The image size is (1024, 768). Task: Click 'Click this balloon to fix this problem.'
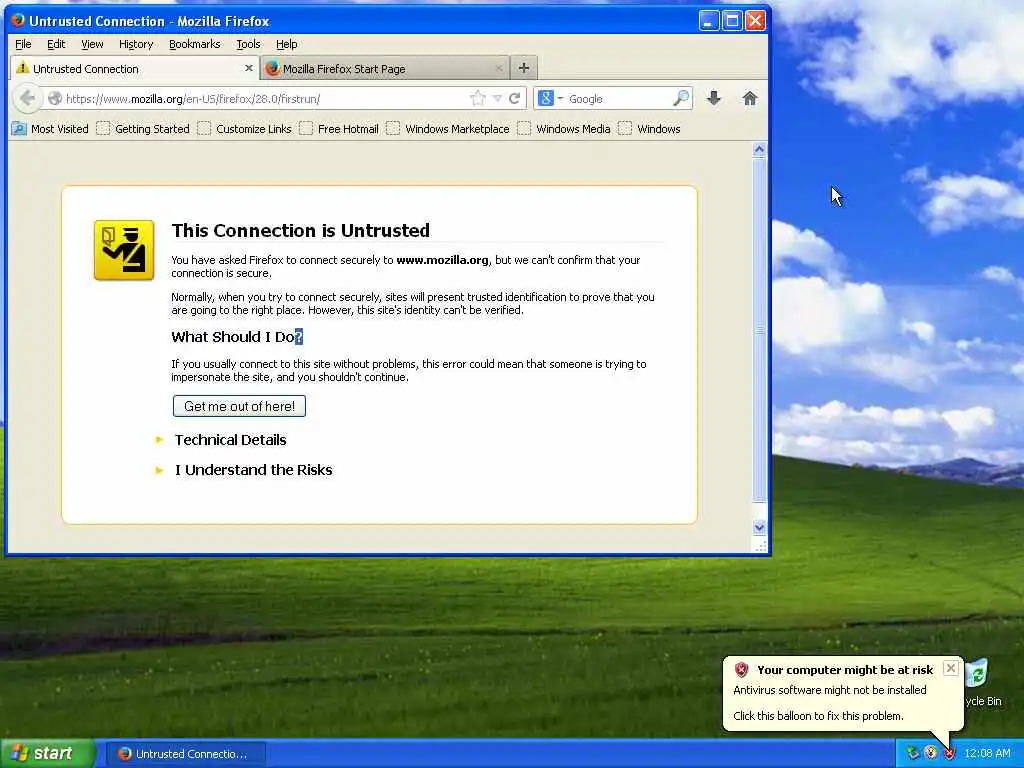818,716
